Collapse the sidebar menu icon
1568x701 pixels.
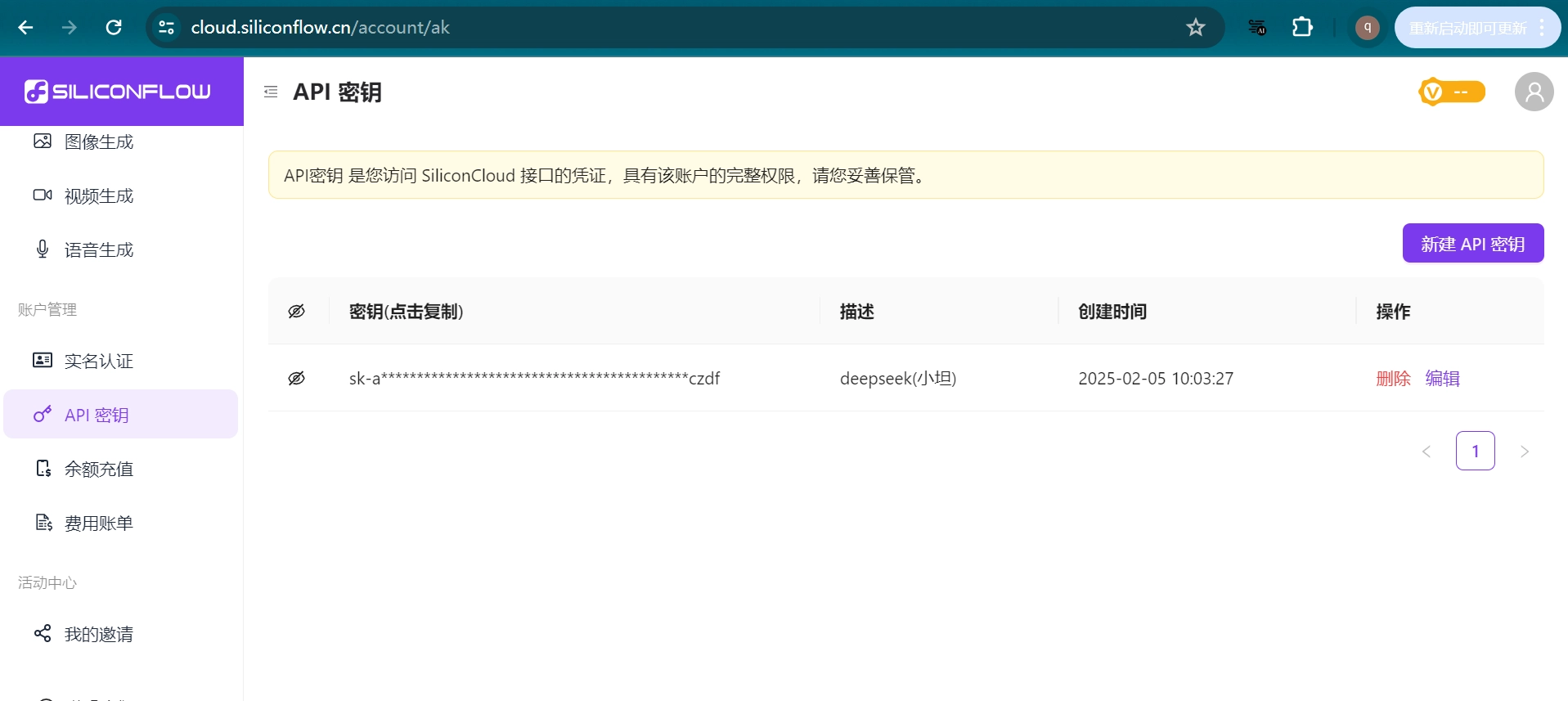271,92
